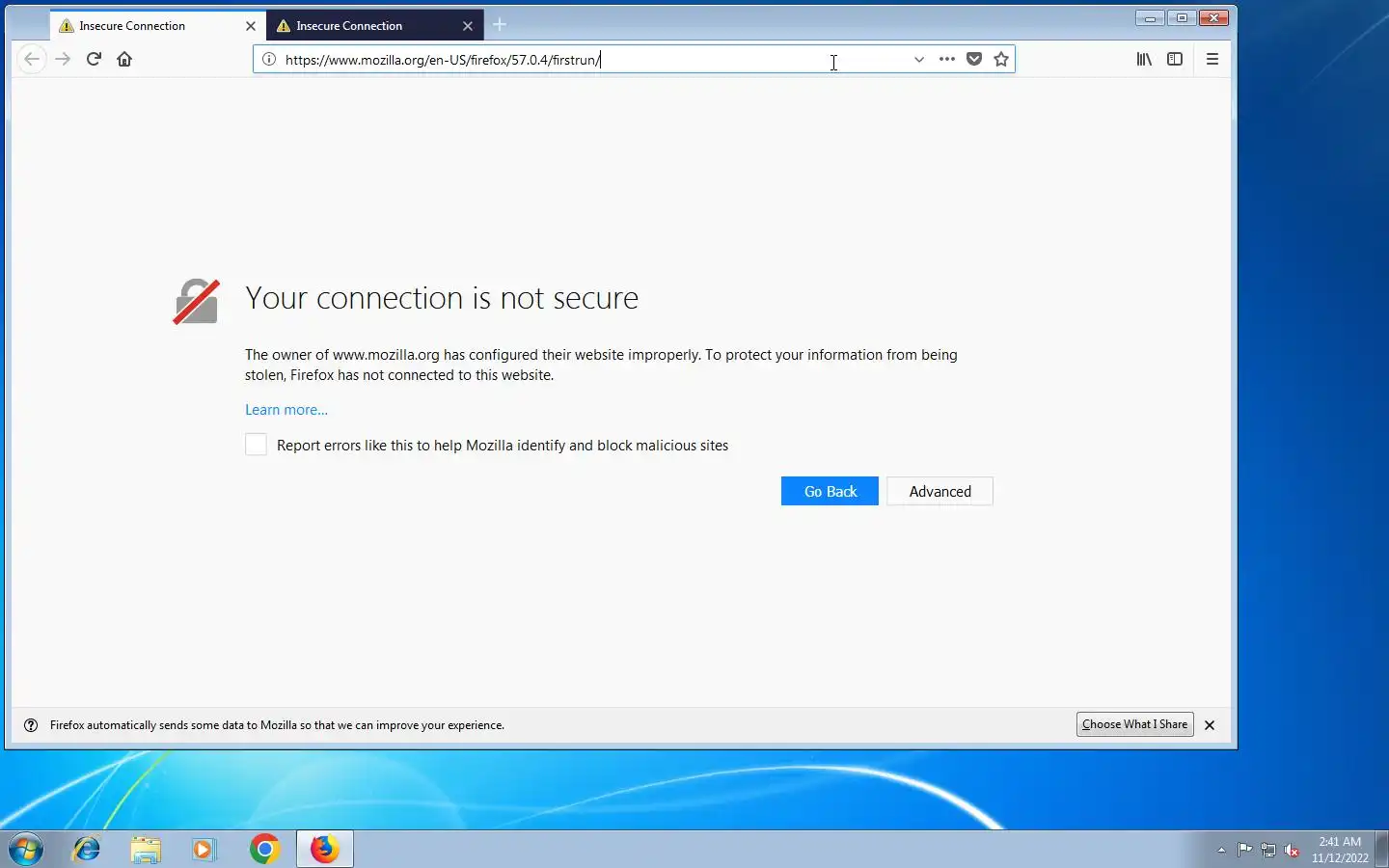Screen dimensions: 1389x868
Task: Click Choose What I Share button
Action: click(1134, 724)
